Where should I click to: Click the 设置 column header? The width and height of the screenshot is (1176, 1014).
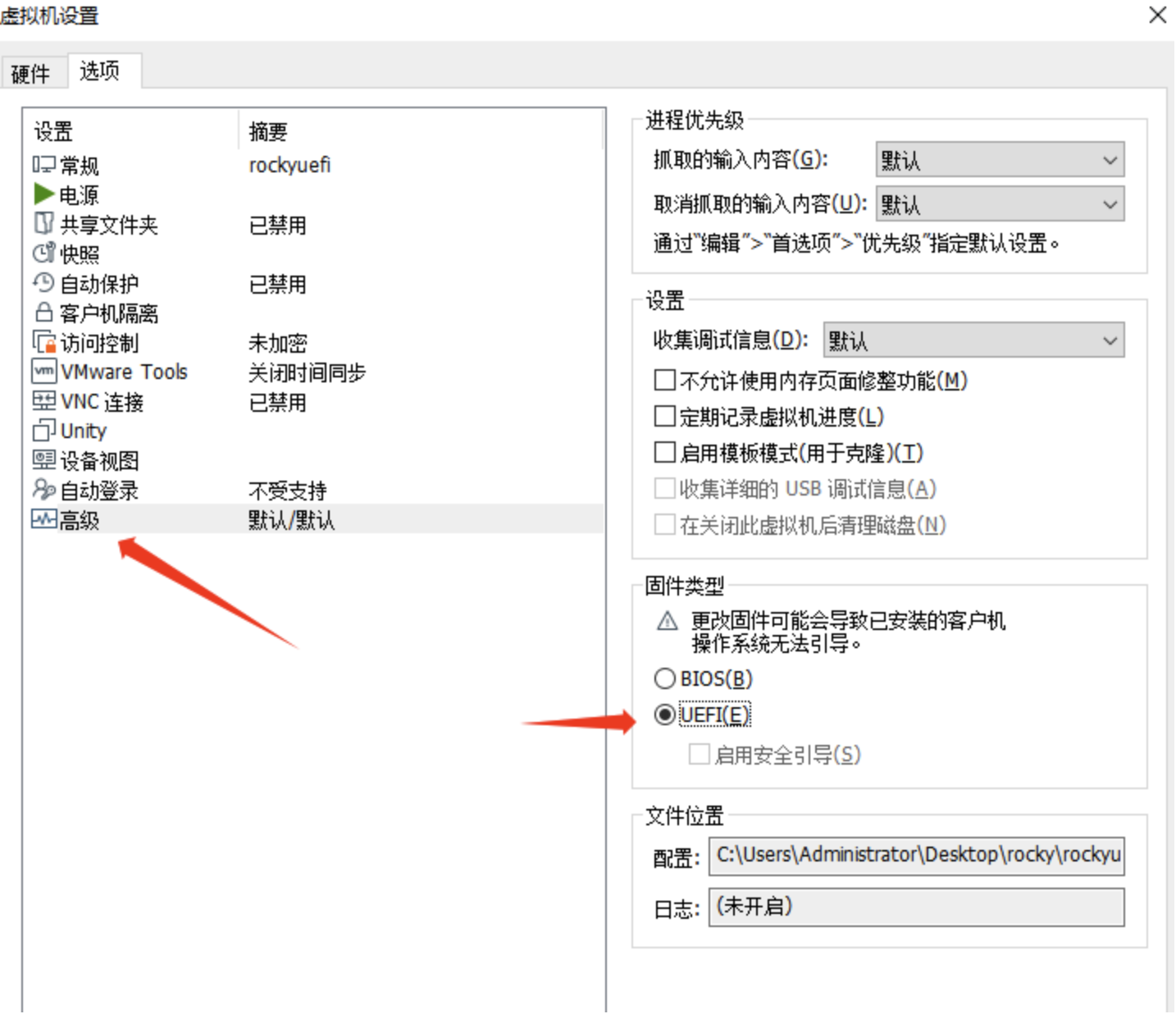(x=53, y=131)
